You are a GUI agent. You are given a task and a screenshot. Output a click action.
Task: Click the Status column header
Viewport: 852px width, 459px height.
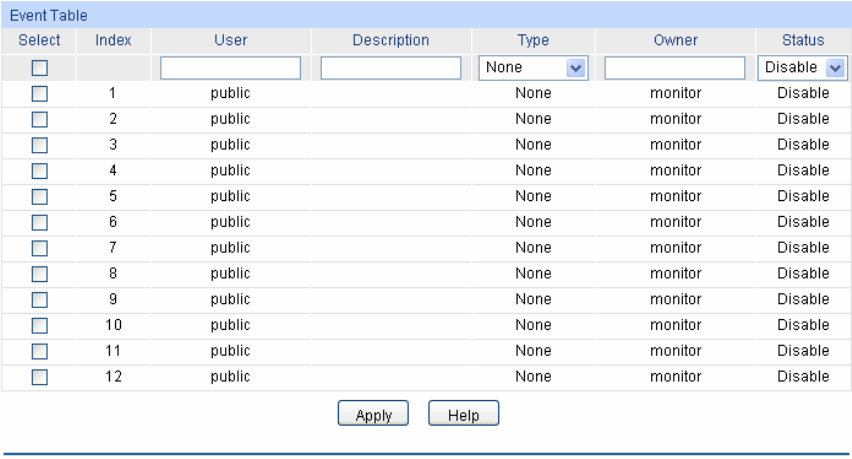click(x=803, y=41)
